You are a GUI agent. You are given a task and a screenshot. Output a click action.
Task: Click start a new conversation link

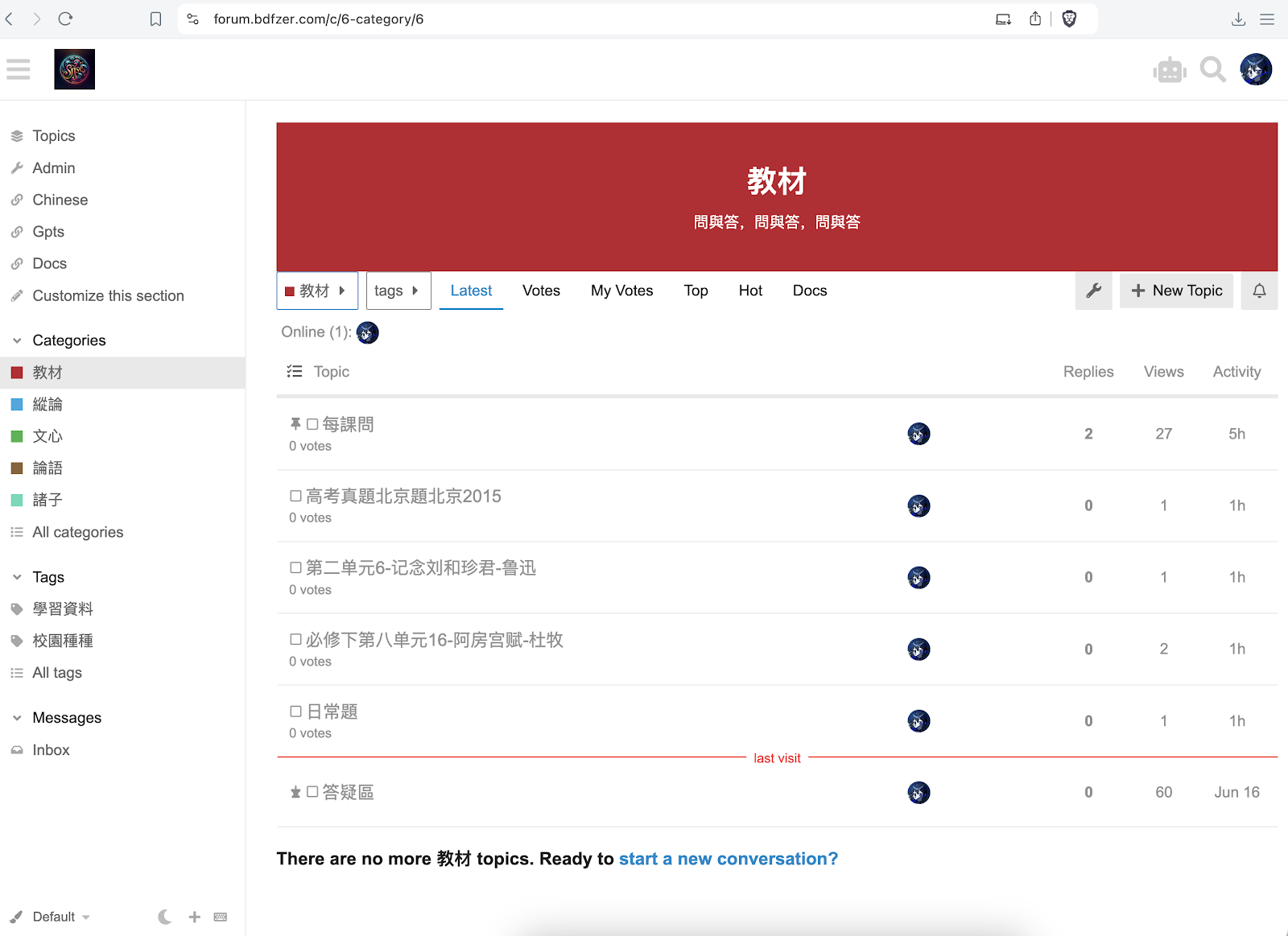[728, 859]
